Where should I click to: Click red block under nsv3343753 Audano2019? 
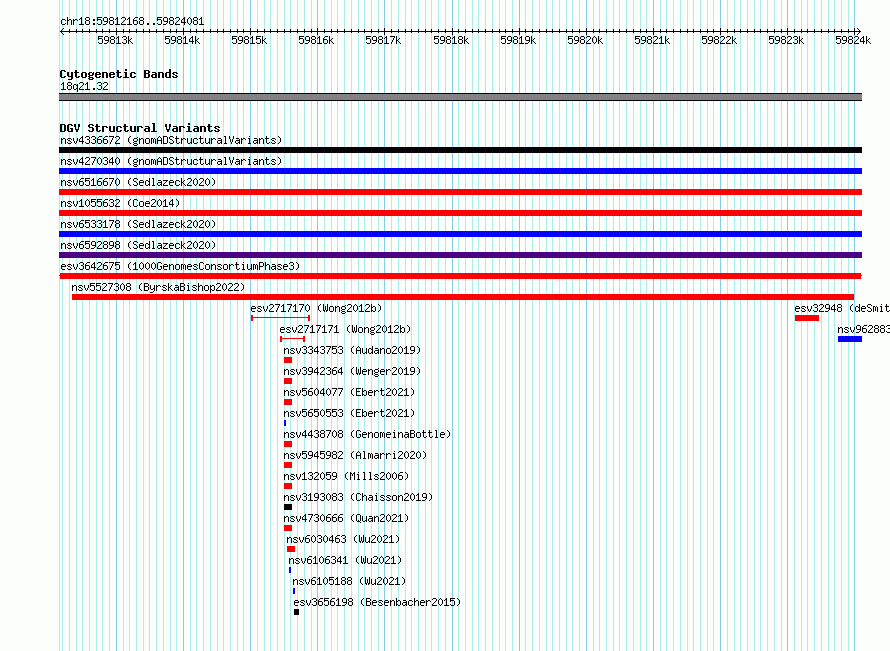click(x=288, y=360)
